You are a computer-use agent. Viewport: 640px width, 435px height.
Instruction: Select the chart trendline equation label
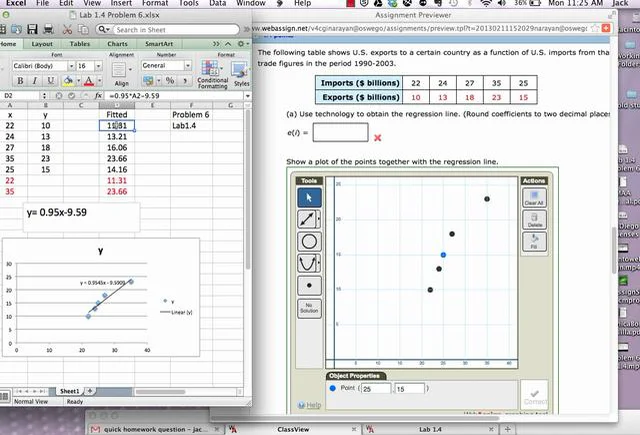(x=102, y=282)
